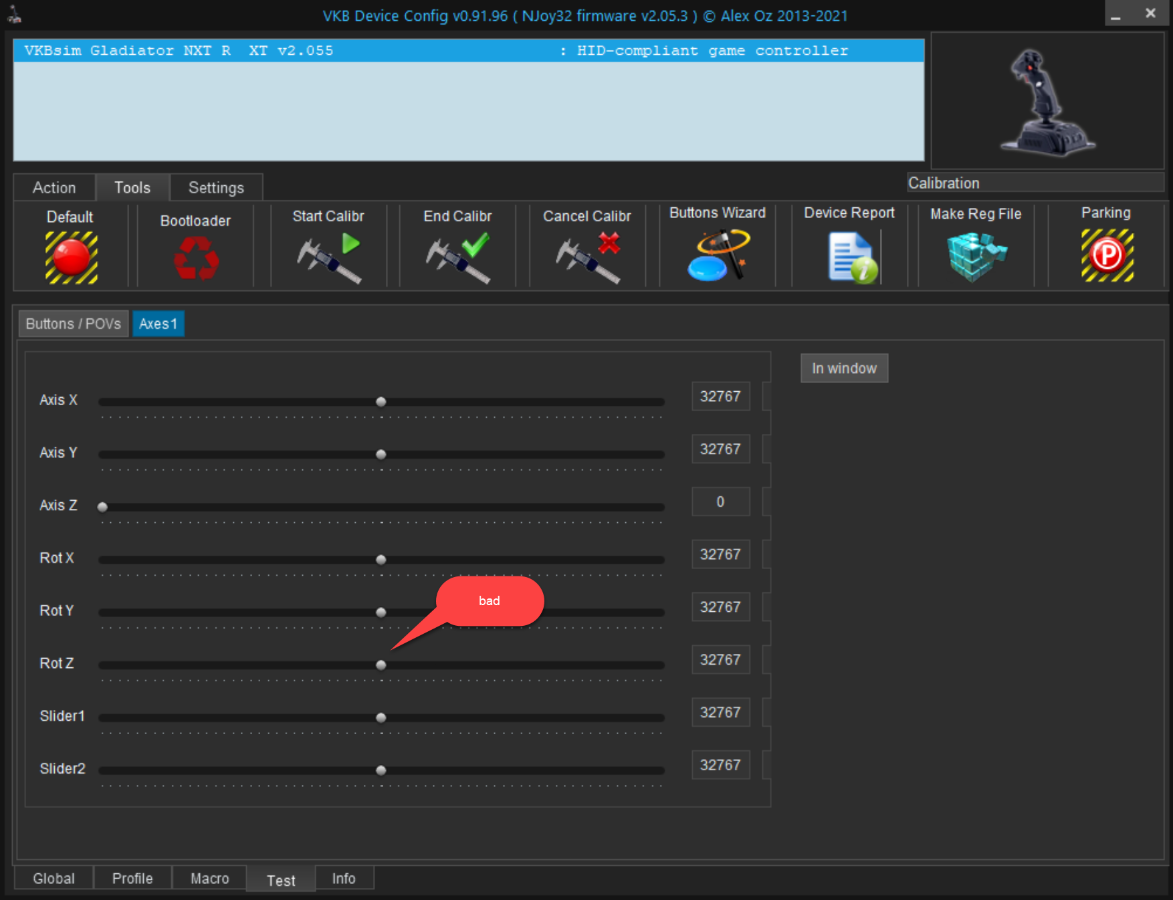This screenshot has height=900, width=1173.
Task: Select the Axes1 tab
Action: point(159,324)
